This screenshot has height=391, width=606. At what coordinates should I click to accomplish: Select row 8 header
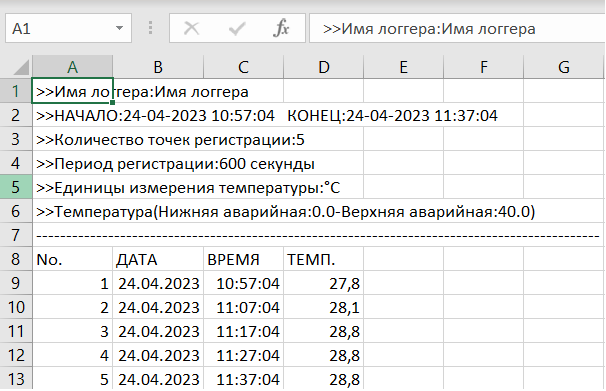(x=16, y=259)
